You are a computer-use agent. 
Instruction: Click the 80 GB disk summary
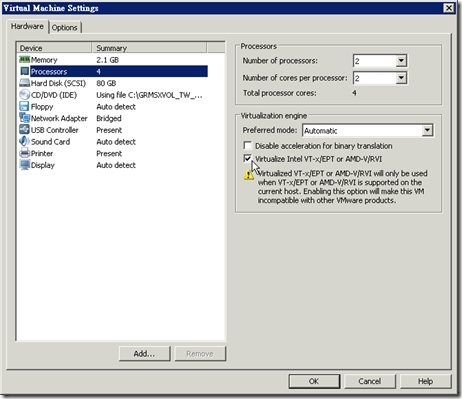106,83
